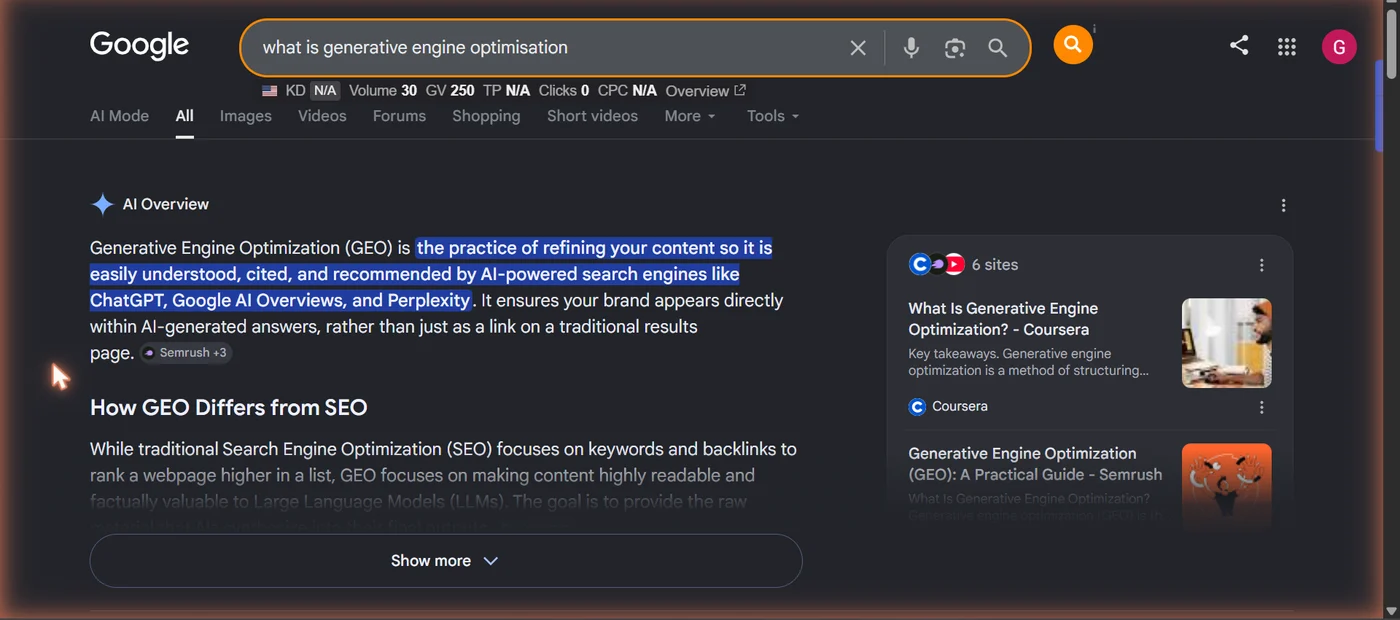Viewport: 1400px width, 620px height.
Task: Switch to AI Mode tab
Action: [x=119, y=116]
